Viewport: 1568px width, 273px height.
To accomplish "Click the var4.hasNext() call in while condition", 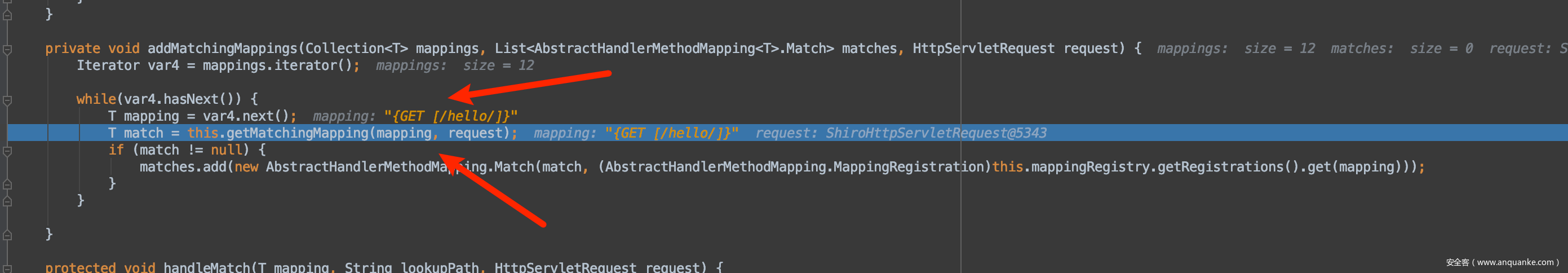I will (179, 99).
